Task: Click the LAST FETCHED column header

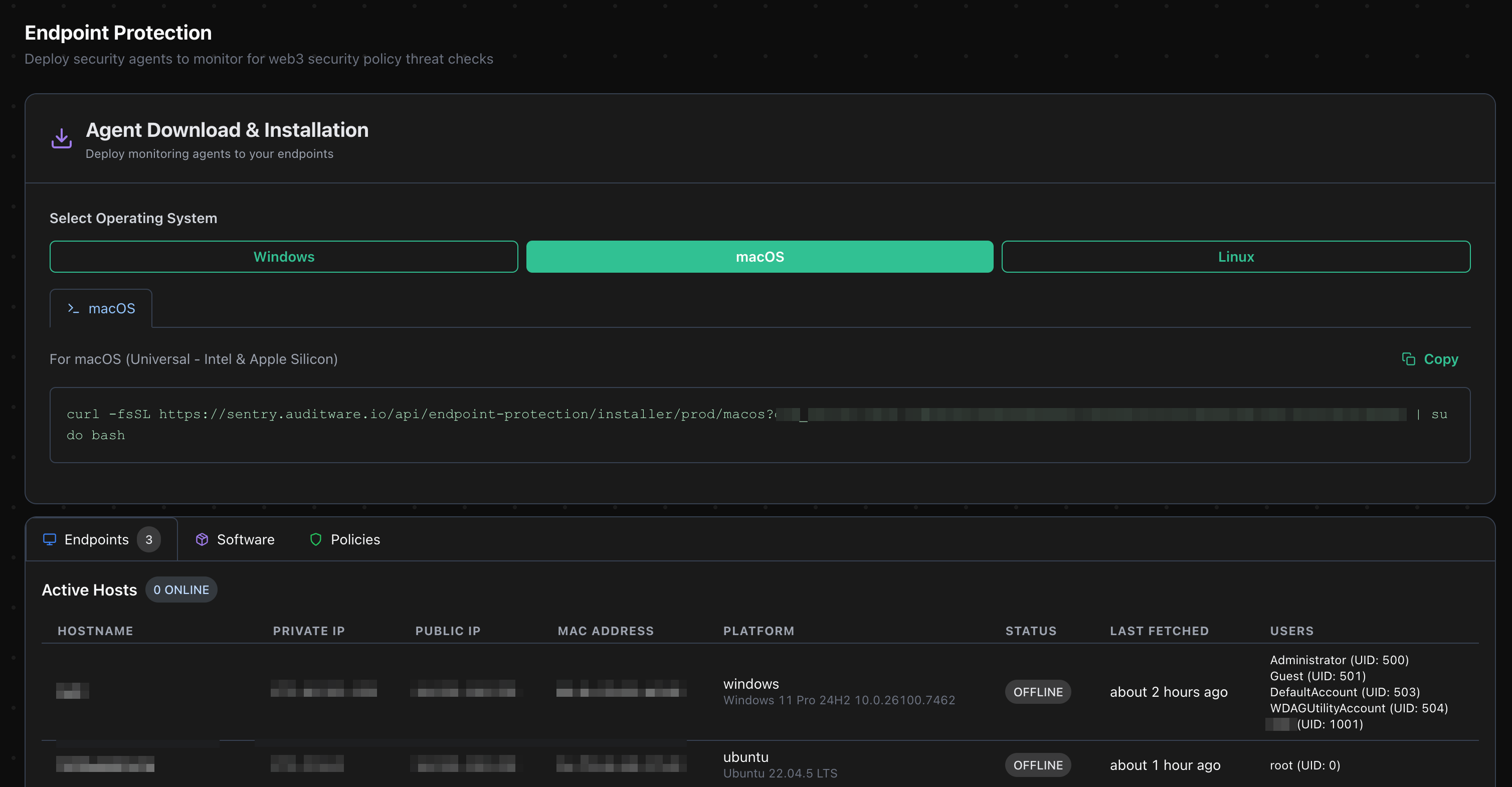Action: (1159, 630)
